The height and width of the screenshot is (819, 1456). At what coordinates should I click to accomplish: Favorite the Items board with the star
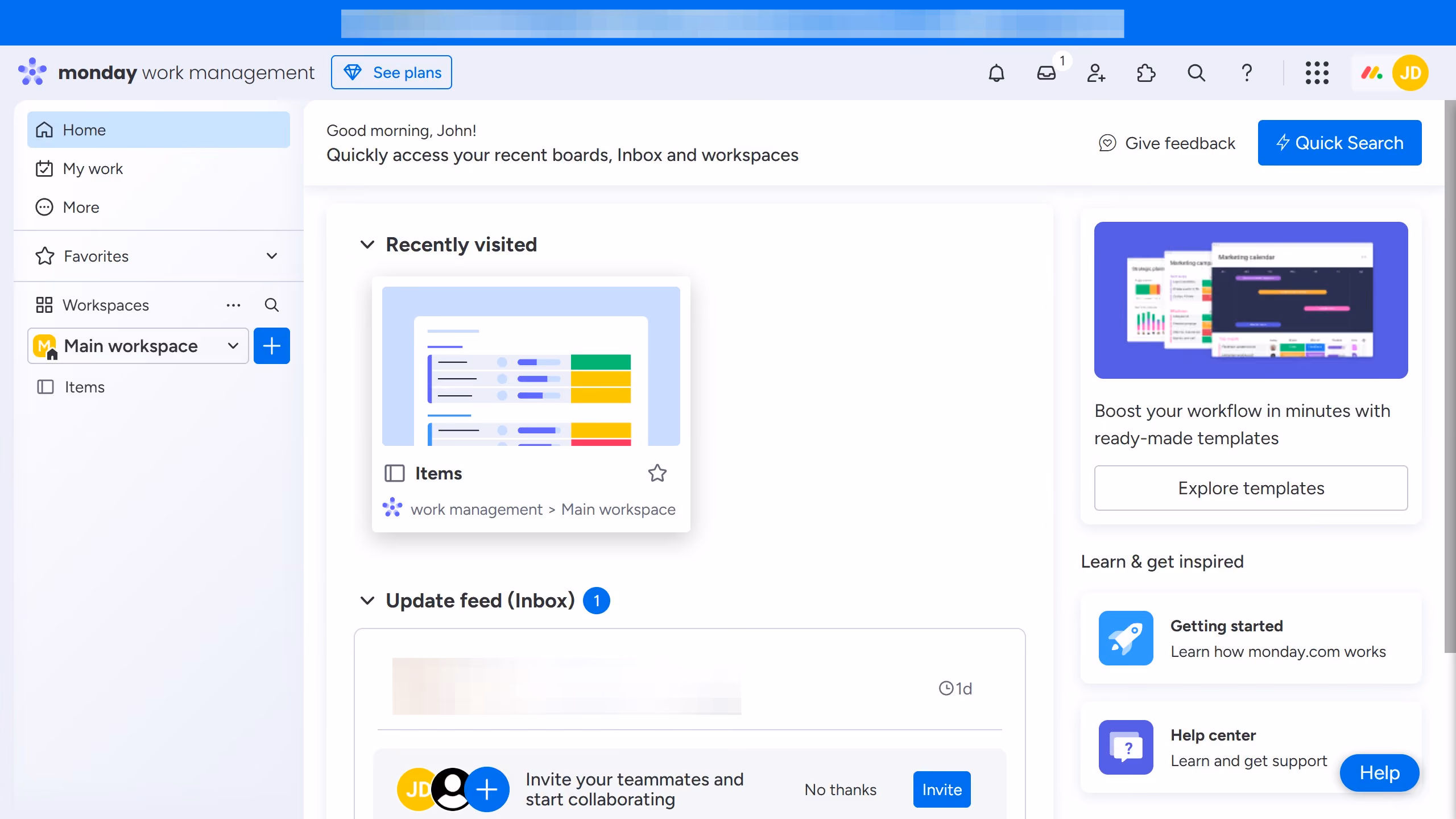tap(657, 473)
